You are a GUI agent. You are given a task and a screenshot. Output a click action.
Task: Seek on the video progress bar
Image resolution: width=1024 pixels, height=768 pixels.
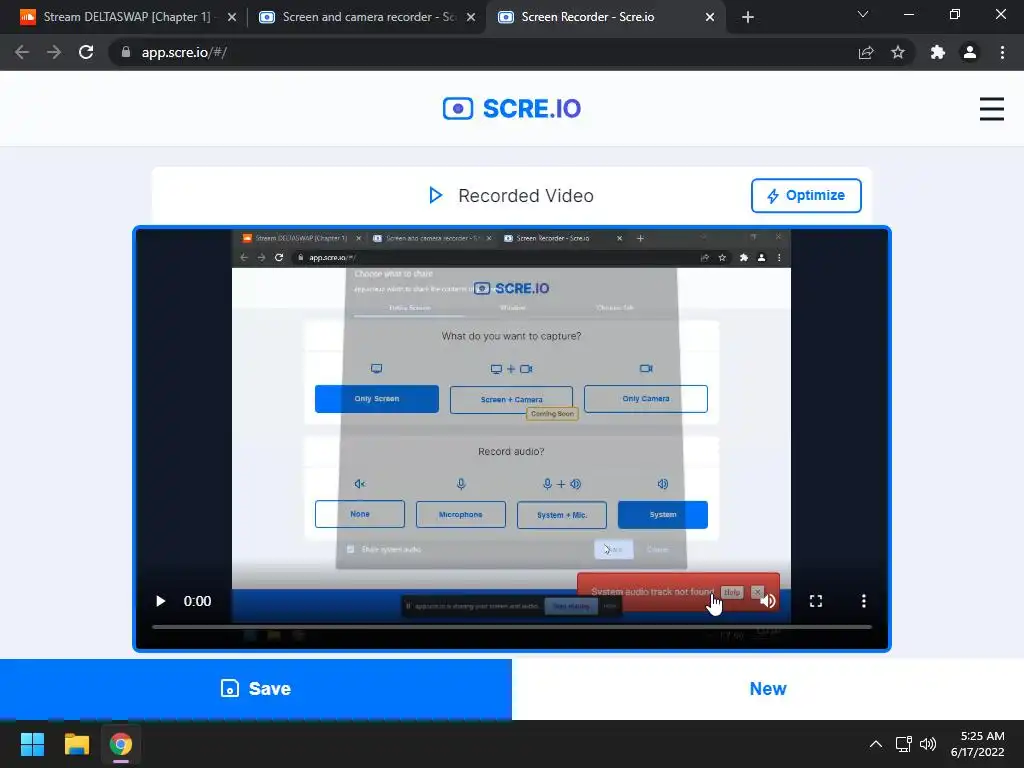512,627
